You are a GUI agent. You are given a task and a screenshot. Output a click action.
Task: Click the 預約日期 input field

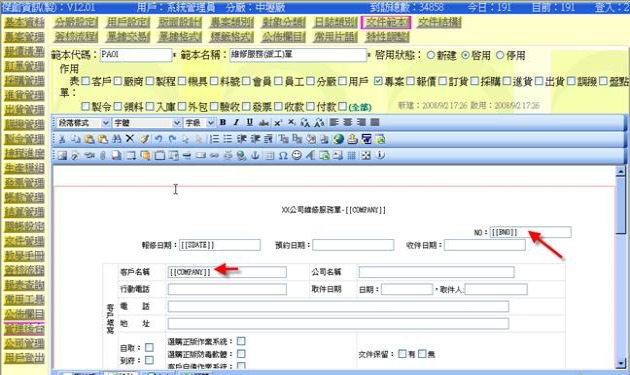[353, 245]
